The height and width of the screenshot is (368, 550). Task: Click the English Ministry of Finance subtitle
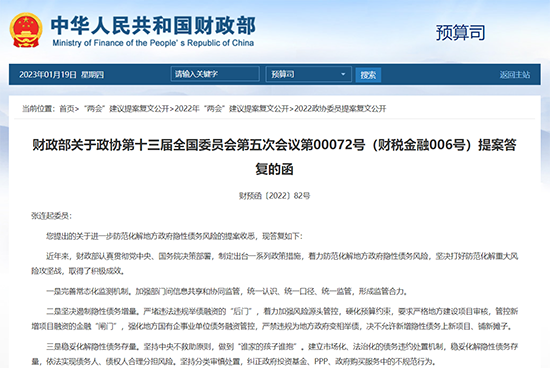click(153, 43)
